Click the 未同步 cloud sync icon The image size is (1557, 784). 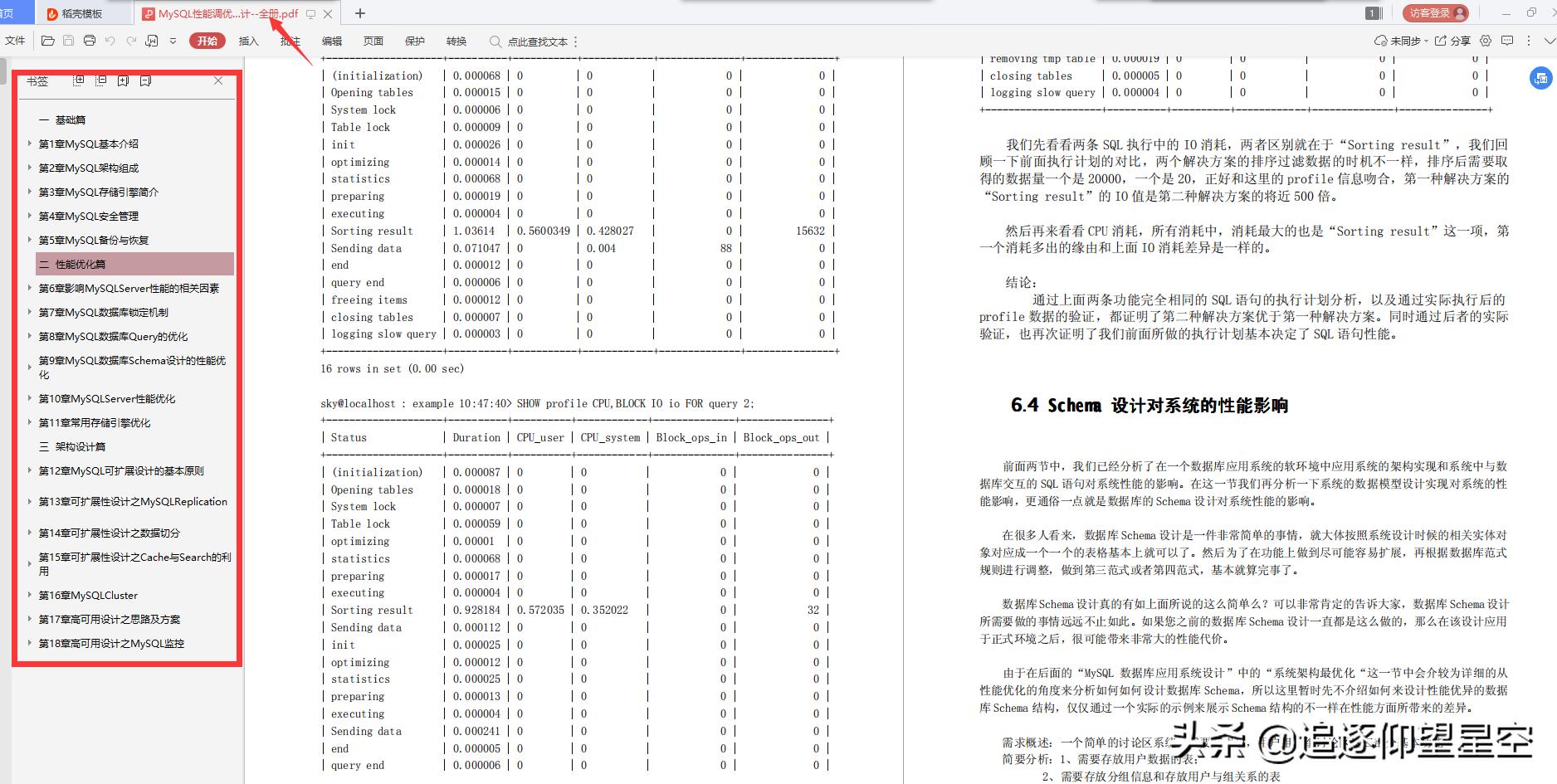1381,41
